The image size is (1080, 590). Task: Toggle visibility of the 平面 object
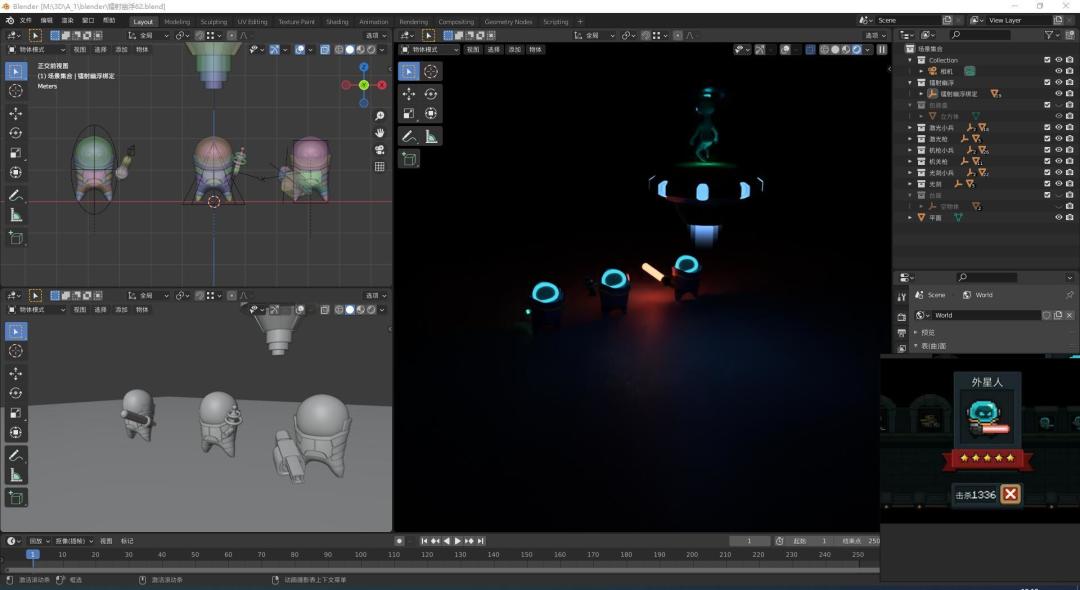tap(1058, 217)
